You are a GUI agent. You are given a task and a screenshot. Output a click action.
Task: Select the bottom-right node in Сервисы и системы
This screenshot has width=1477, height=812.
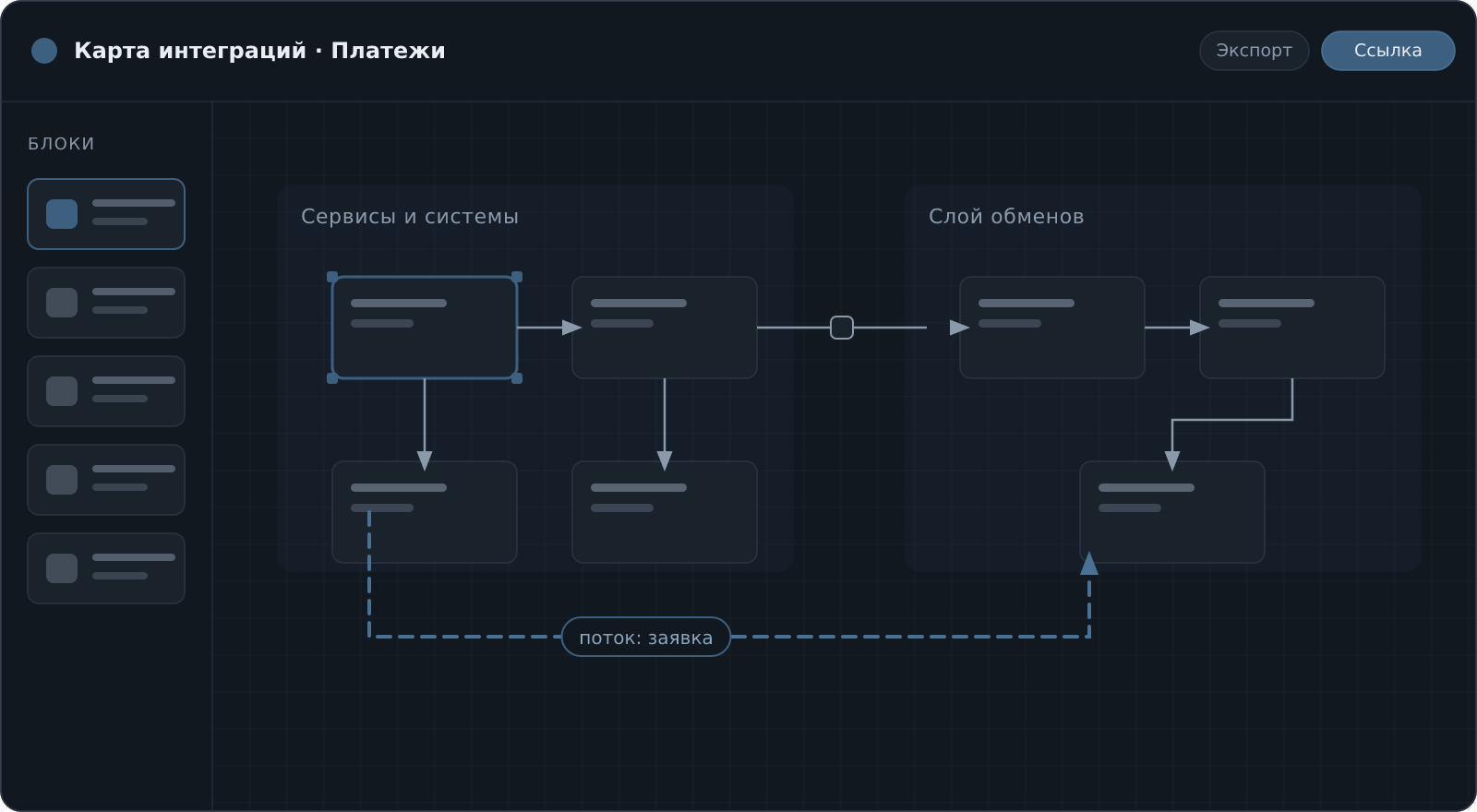[665, 512]
